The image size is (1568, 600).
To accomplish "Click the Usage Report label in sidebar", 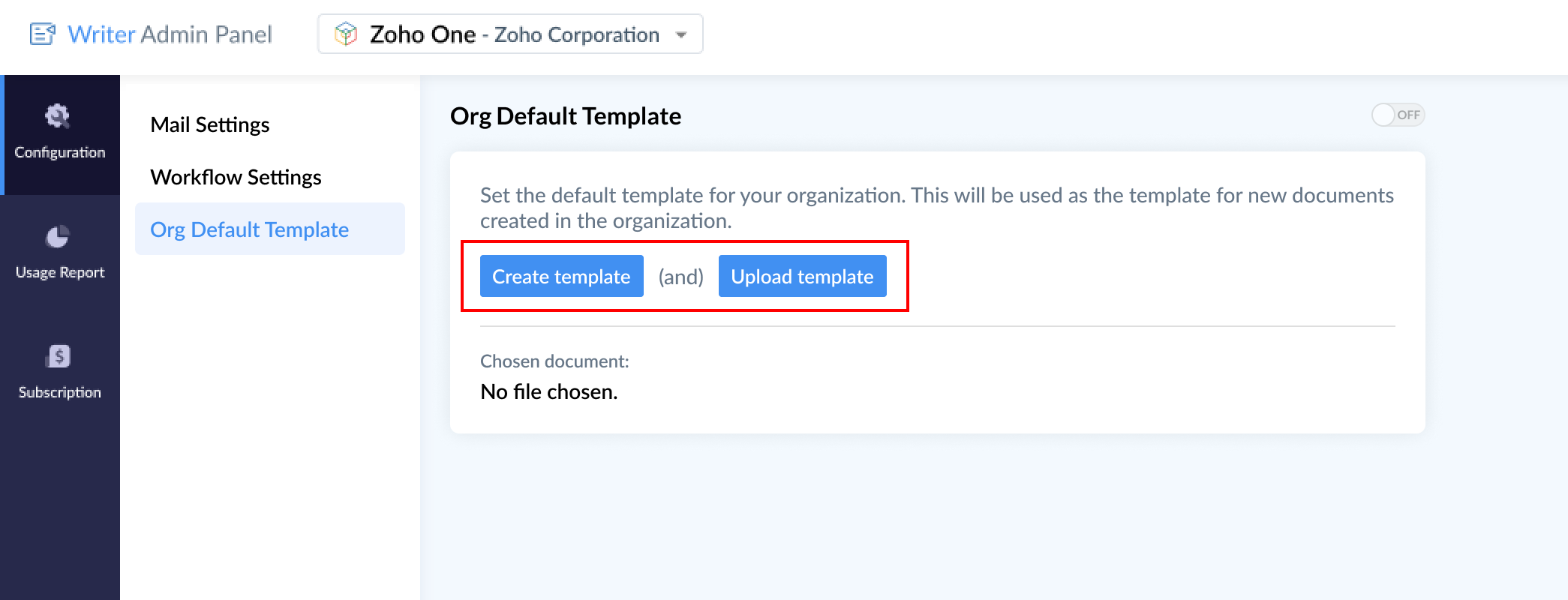I will (60, 272).
